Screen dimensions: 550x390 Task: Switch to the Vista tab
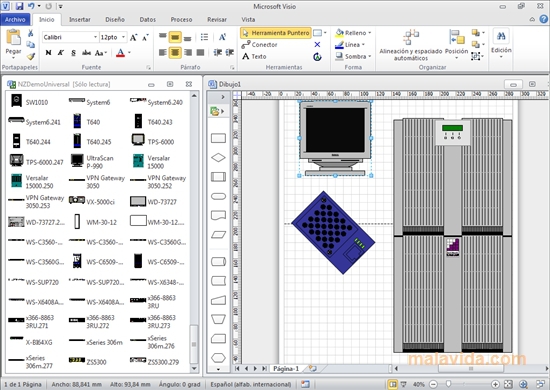[x=248, y=20]
